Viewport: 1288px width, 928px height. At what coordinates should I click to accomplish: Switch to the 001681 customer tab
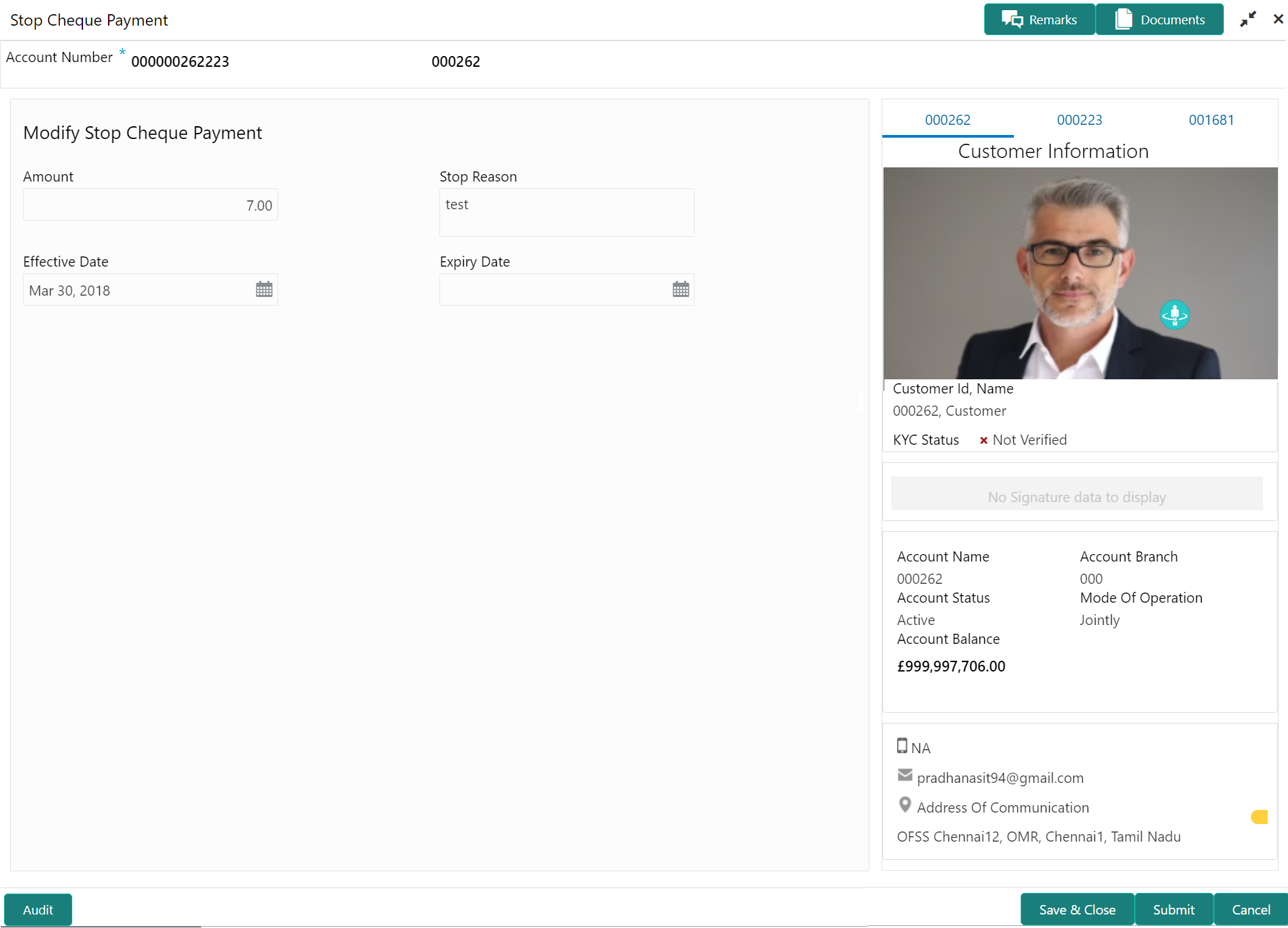click(1211, 120)
